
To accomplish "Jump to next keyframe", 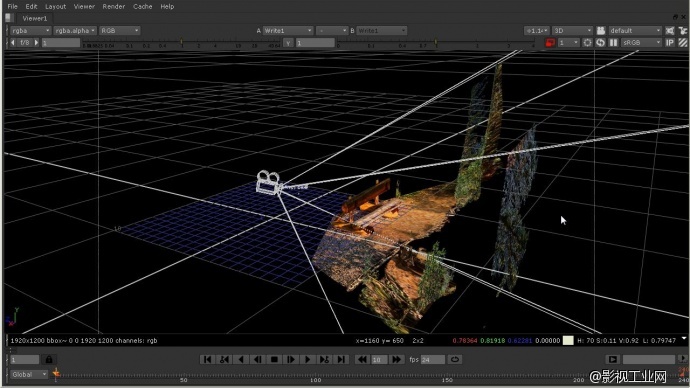I will (x=324, y=360).
